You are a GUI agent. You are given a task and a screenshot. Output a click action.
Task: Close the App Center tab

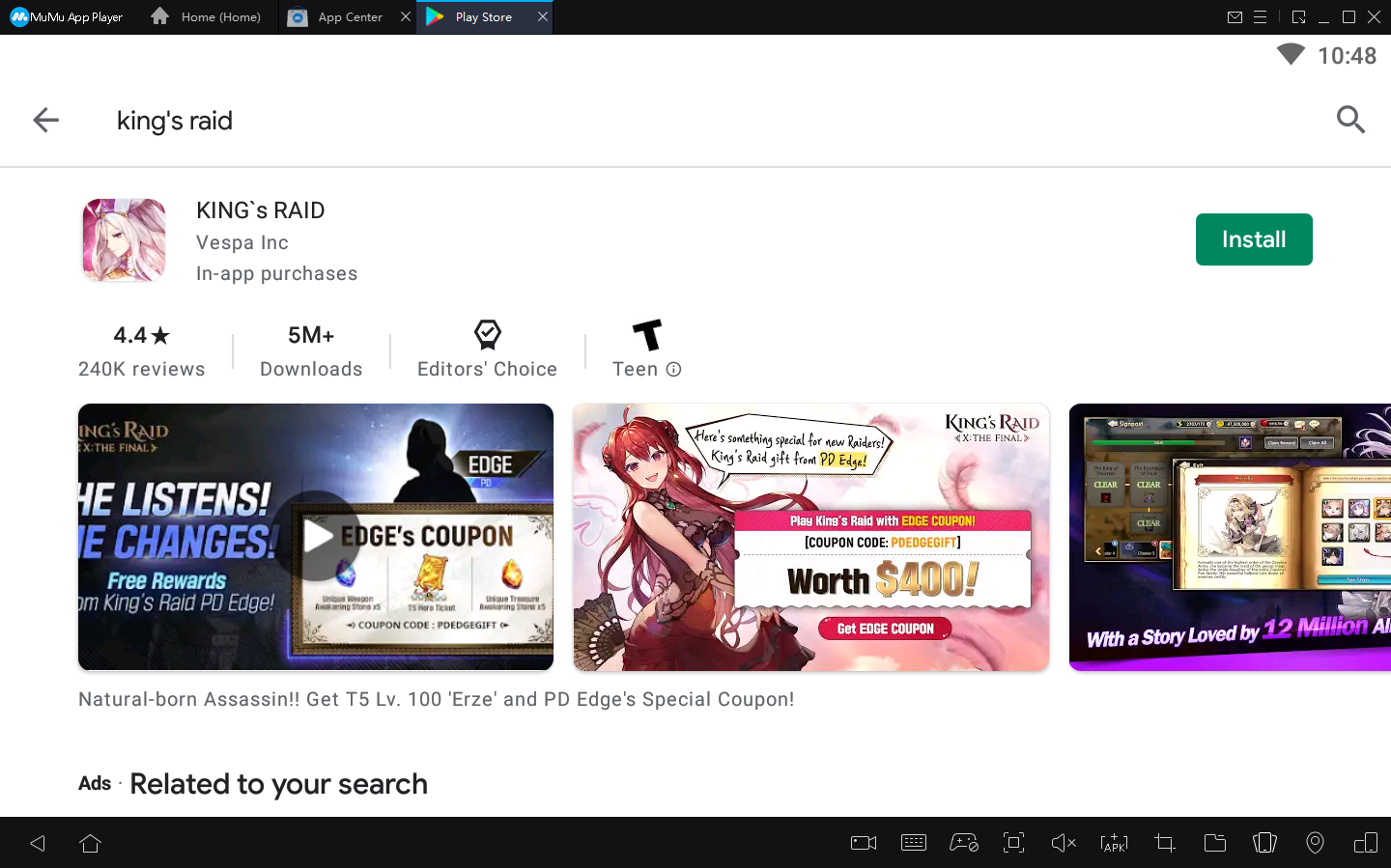pyautogui.click(x=406, y=16)
